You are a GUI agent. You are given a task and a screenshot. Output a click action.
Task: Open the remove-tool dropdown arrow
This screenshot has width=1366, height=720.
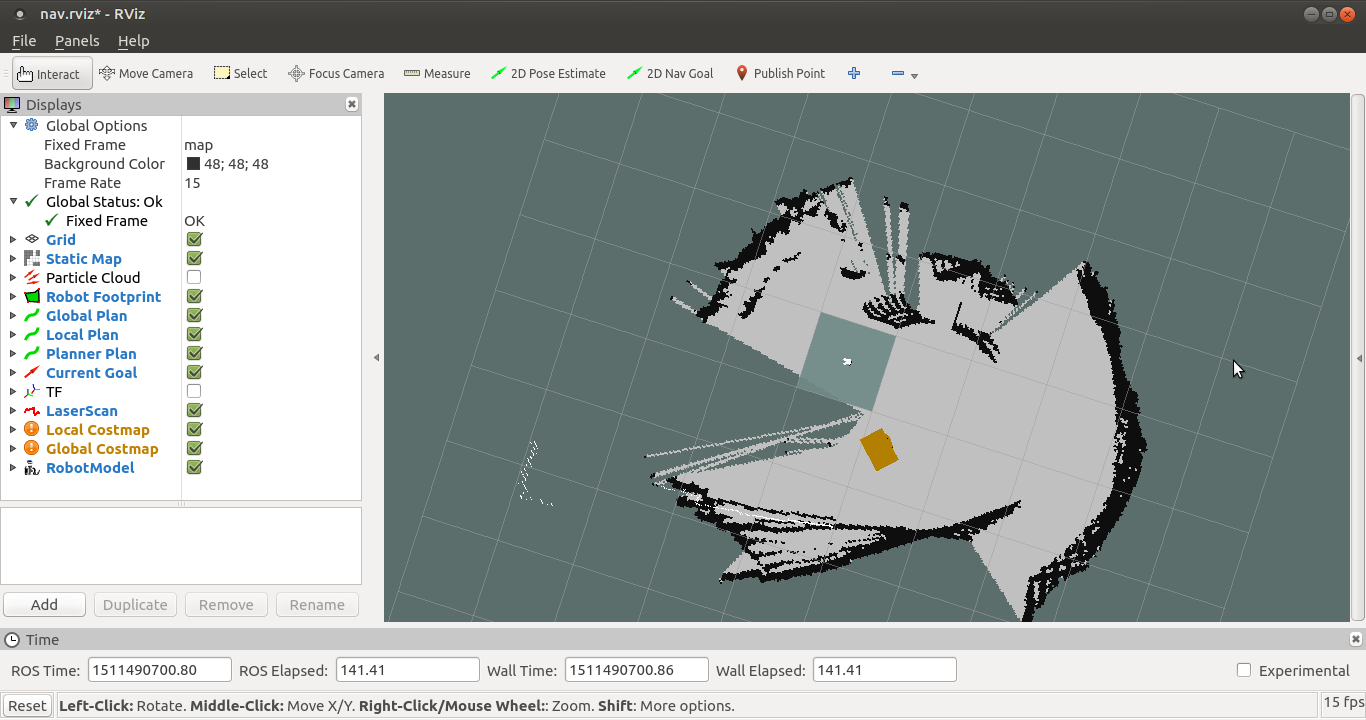point(914,75)
